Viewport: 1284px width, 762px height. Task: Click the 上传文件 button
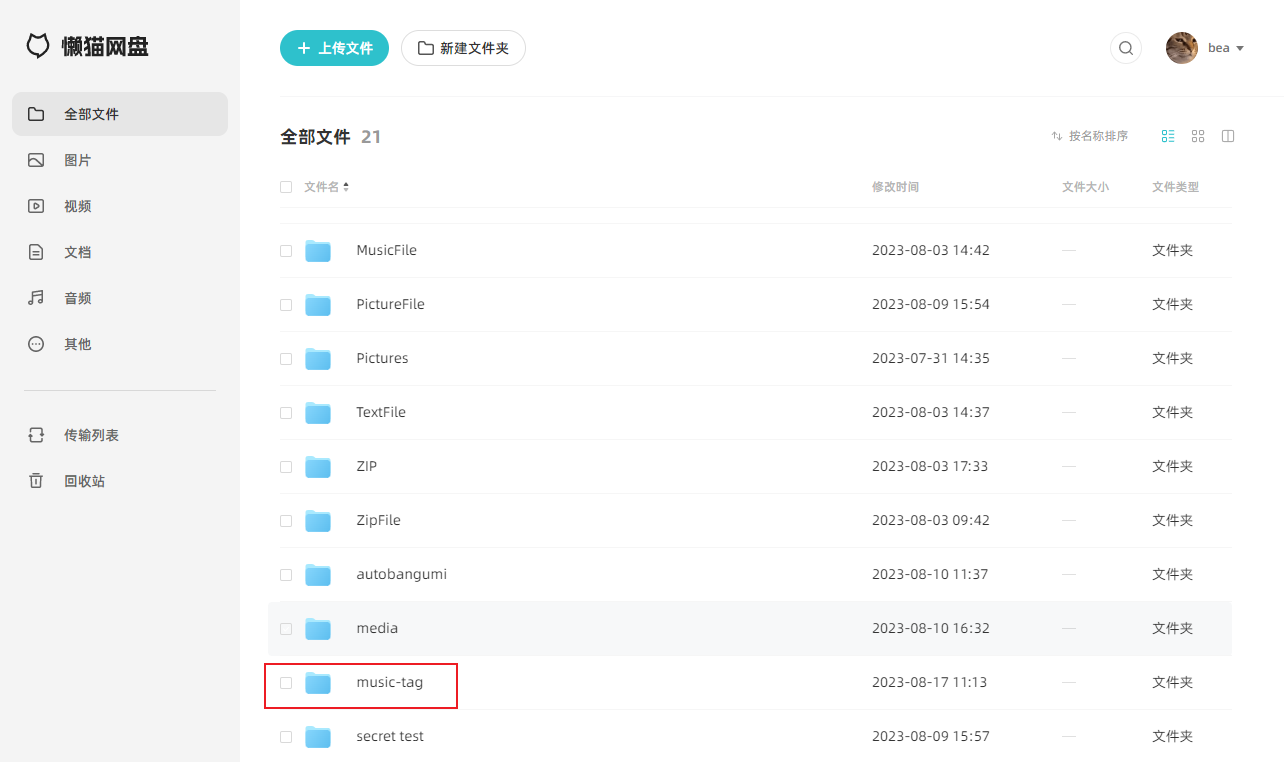coord(334,48)
